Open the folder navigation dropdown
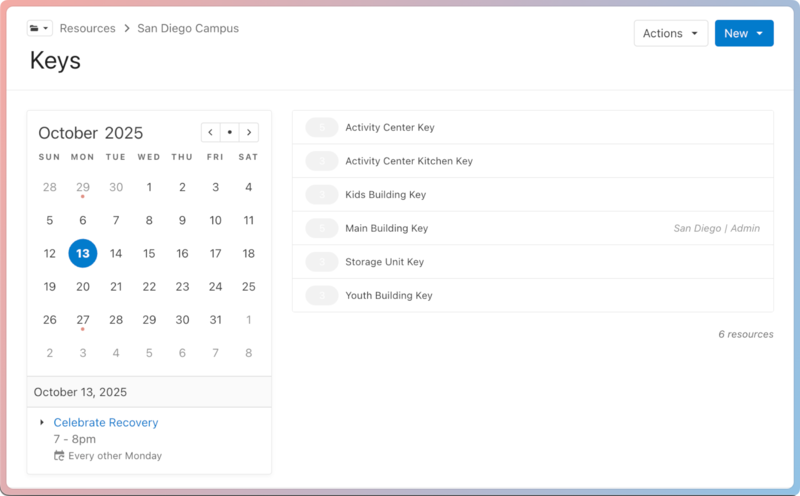The image size is (800, 496). (40, 29)
